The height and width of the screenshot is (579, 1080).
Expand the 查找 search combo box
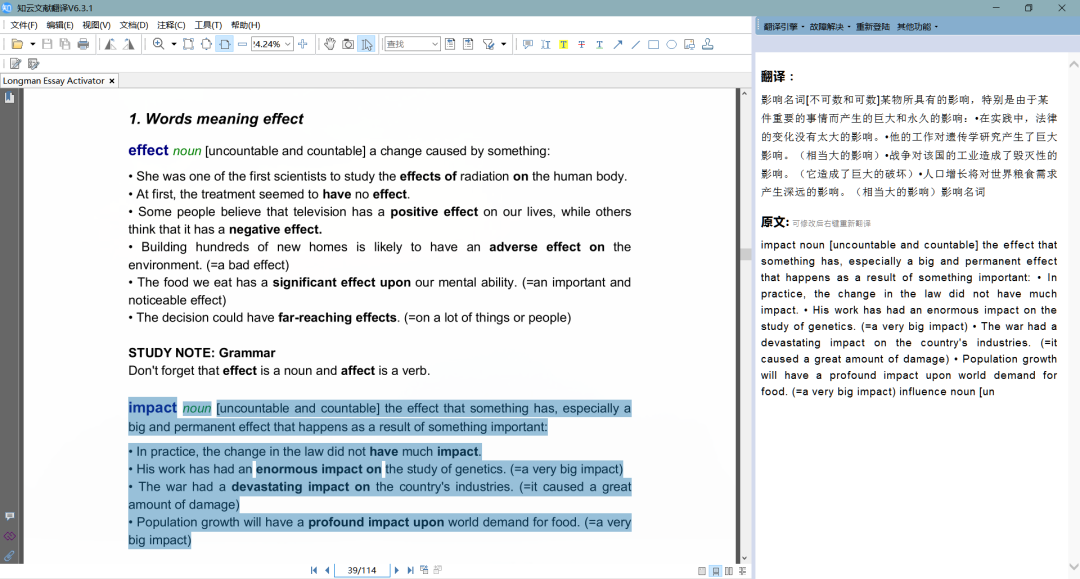pos(435,44)
